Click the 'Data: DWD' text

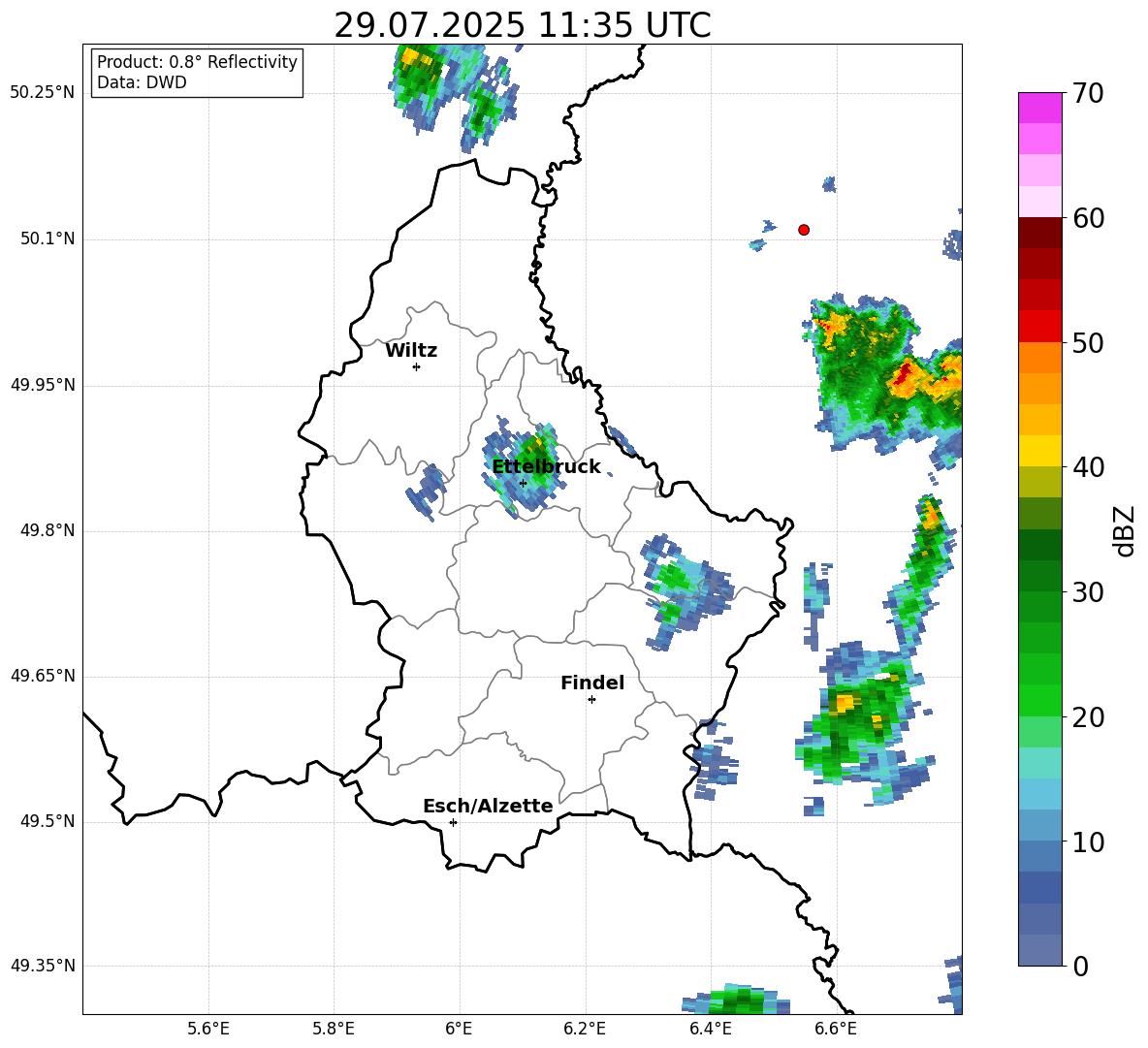tap(142, 82)
